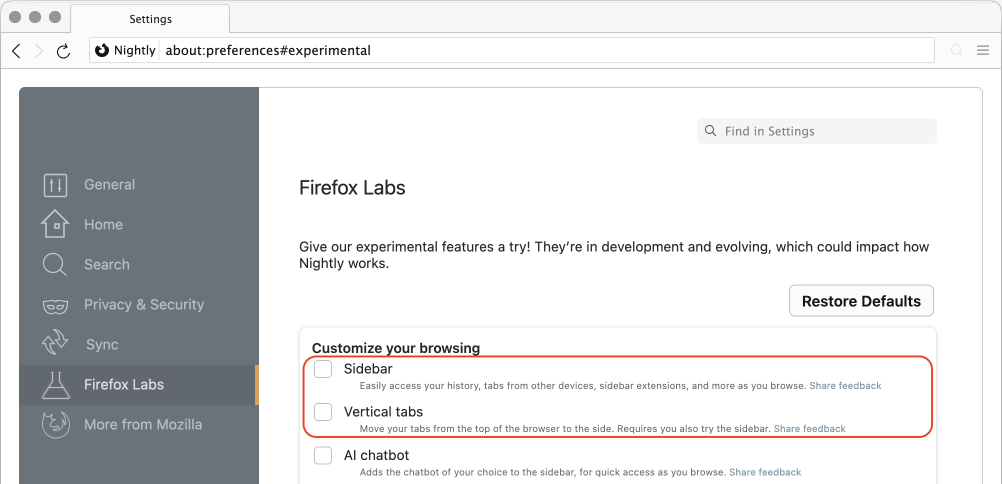
Task: Click the Sync arrows icon
Action: tap(55, 344)
